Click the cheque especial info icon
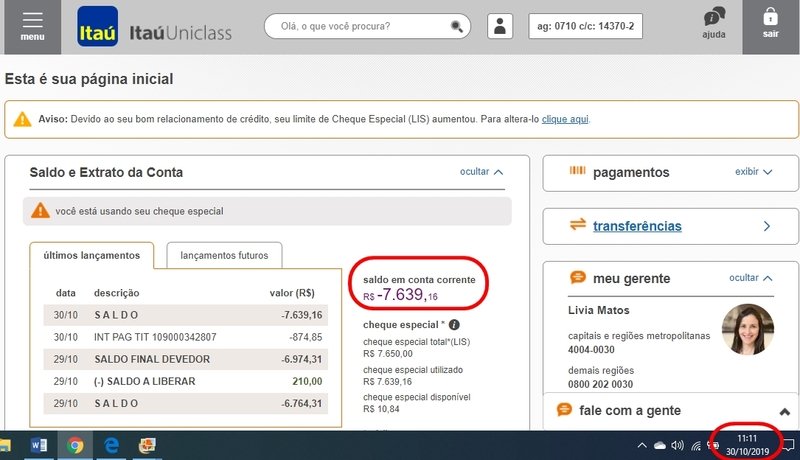 [x=454, y=325]
